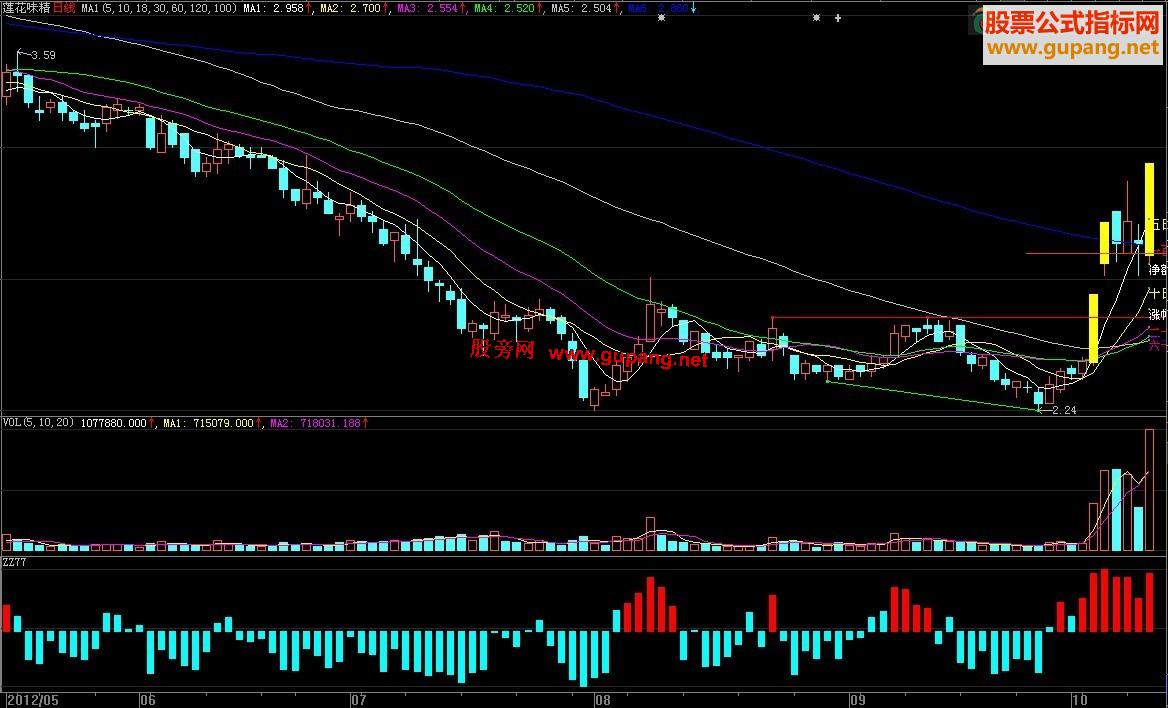Click the stock name 莲花味精
This screenshot has height=708, width=1168.
(27, 8)
